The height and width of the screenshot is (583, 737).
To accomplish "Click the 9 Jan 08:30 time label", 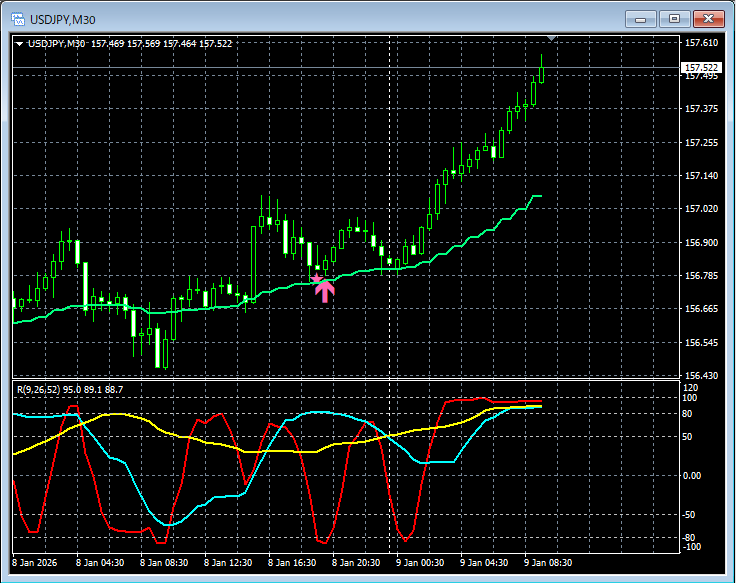I will tap(548, 562).
